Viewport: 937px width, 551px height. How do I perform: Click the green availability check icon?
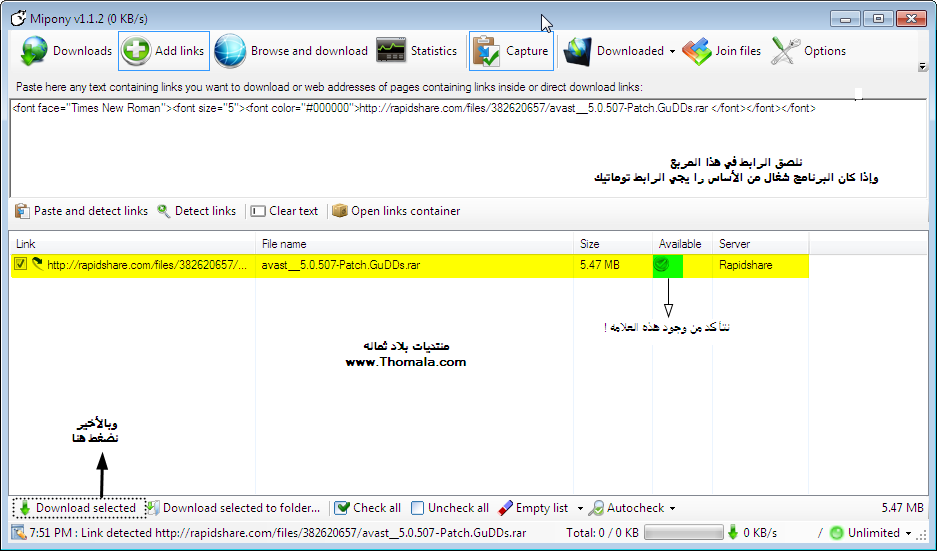point(661,264)
